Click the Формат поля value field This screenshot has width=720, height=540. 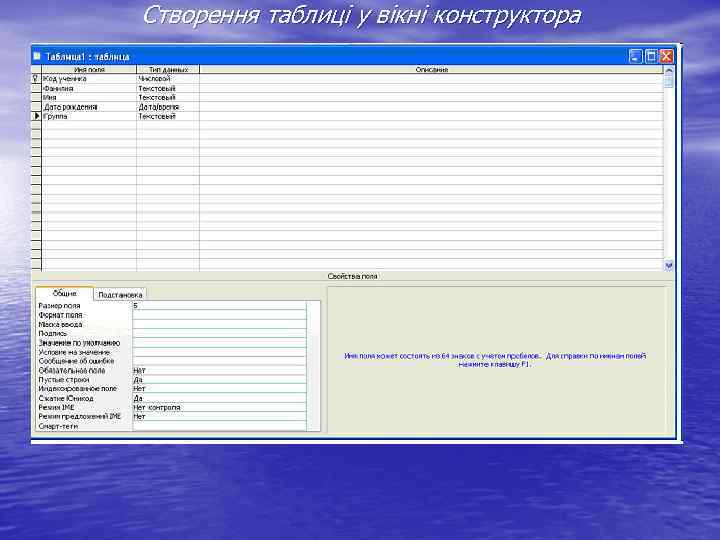[219, 315]
